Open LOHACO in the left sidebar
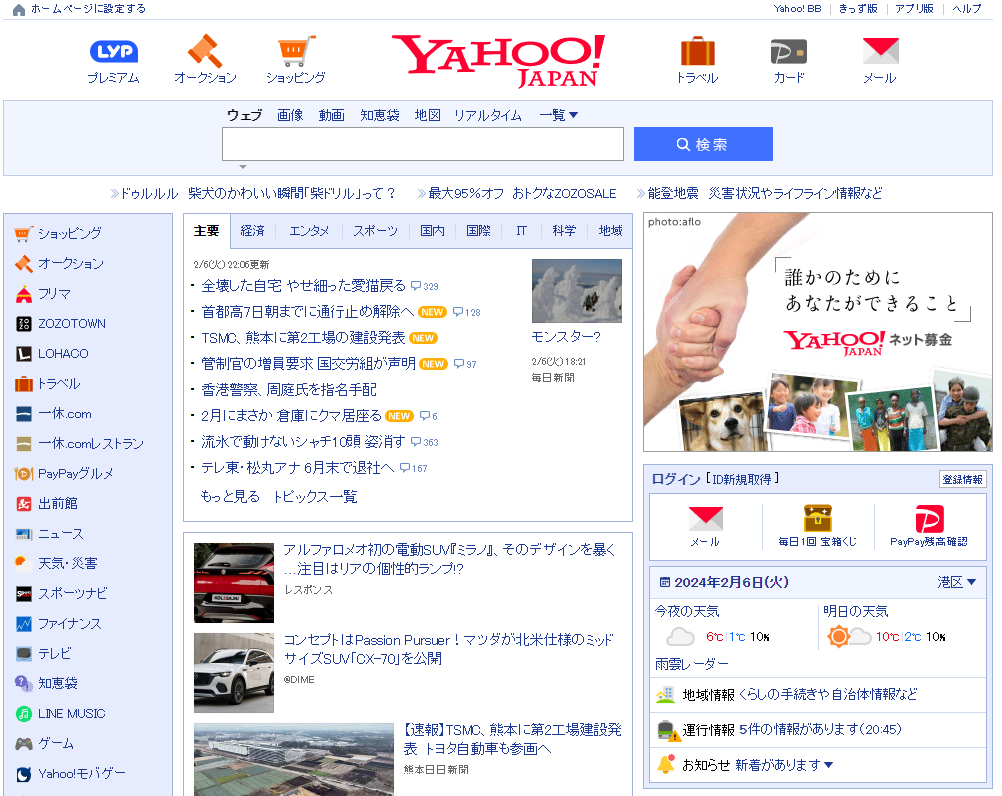 pos(63,354)
